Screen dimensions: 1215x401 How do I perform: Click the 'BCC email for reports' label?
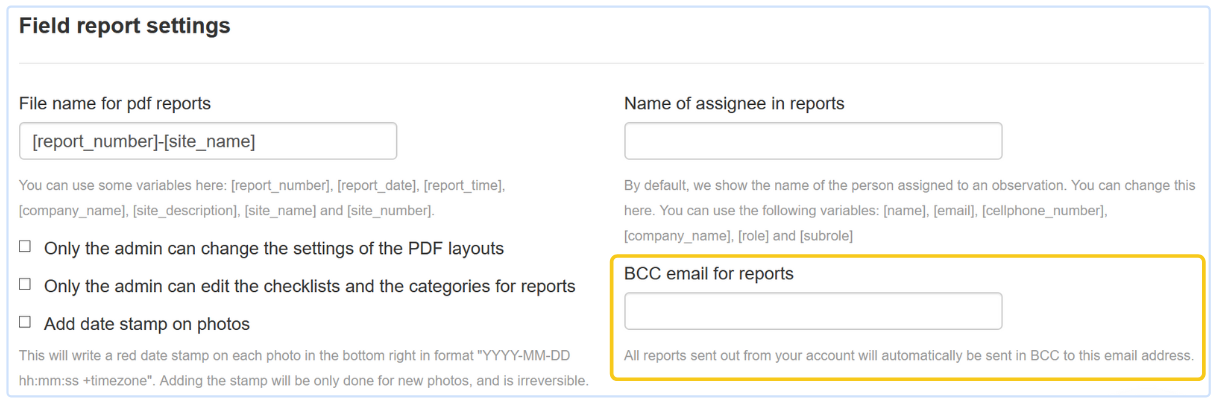pos(708,273)
